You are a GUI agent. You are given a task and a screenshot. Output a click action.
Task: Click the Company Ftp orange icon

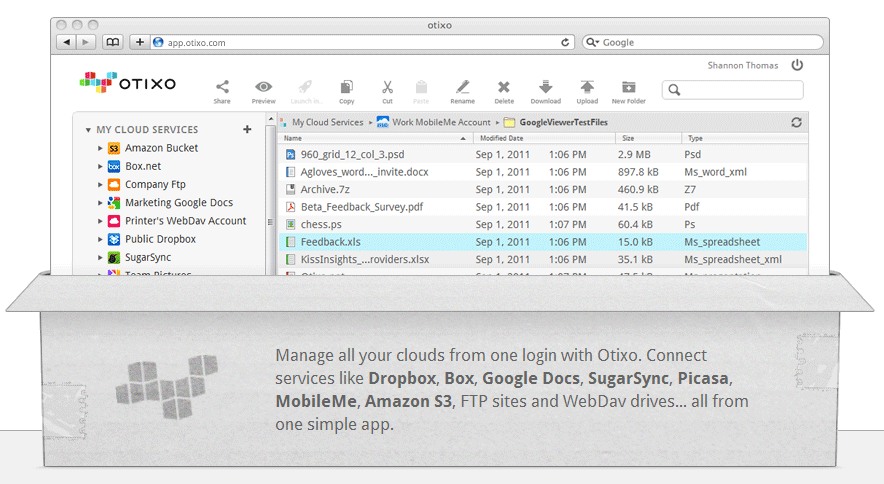click(114, 184)
